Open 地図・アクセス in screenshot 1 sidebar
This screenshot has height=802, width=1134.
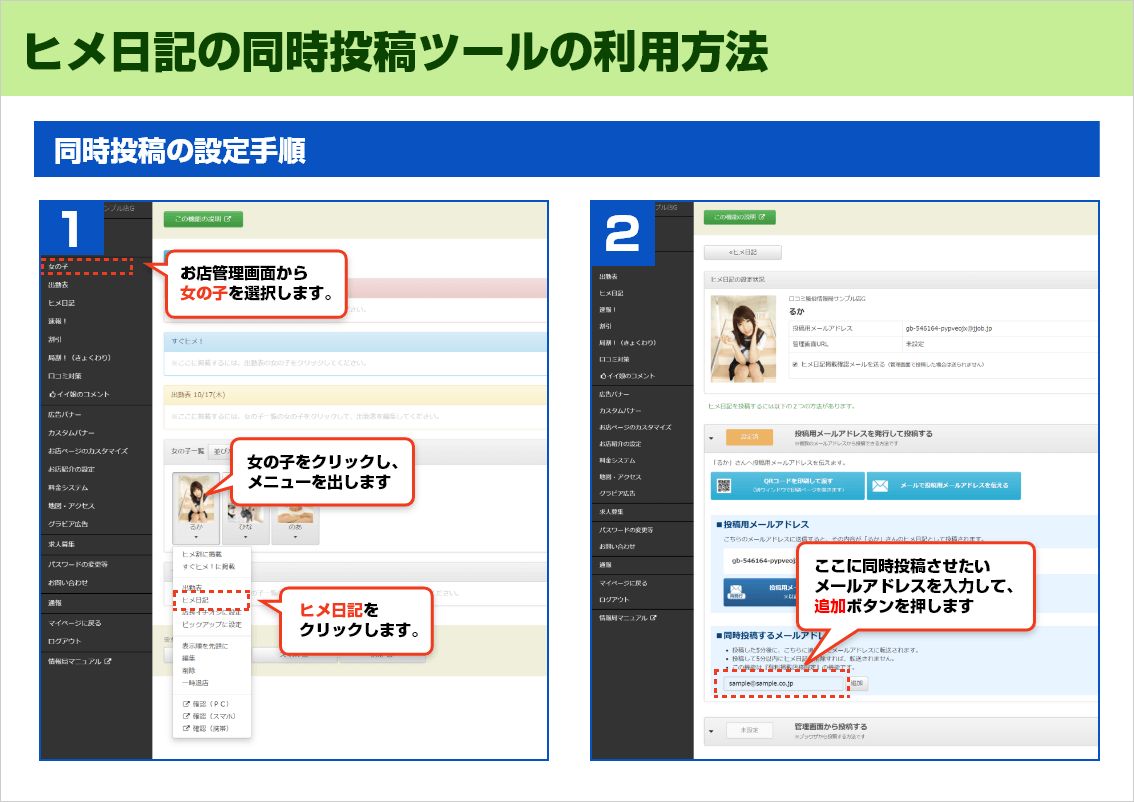72,505
